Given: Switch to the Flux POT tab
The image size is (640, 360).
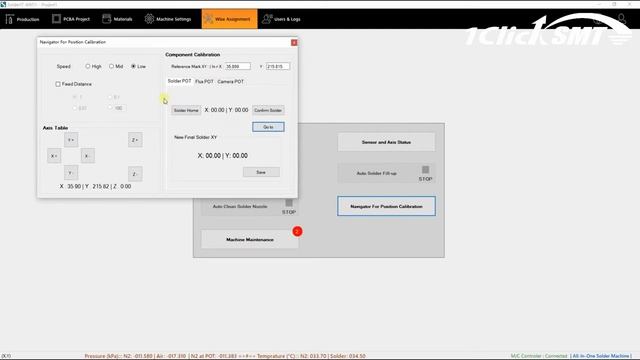Looking at the screenshot, I should (204, 82).
